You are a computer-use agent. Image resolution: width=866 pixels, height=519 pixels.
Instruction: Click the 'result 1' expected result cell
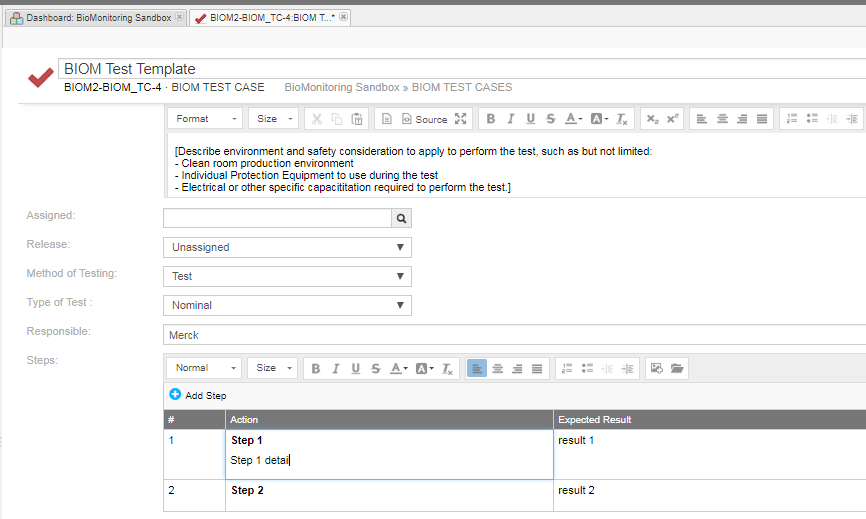pos(710,454)
